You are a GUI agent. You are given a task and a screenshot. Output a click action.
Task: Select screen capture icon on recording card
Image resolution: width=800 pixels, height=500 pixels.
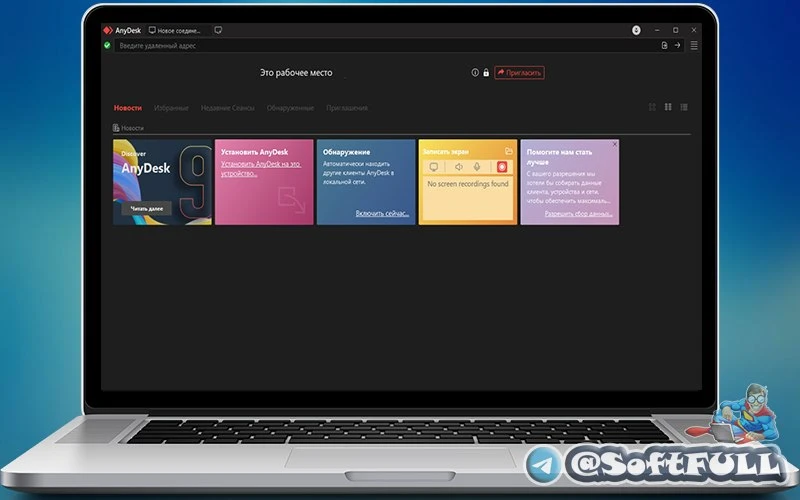click(434, 167)
